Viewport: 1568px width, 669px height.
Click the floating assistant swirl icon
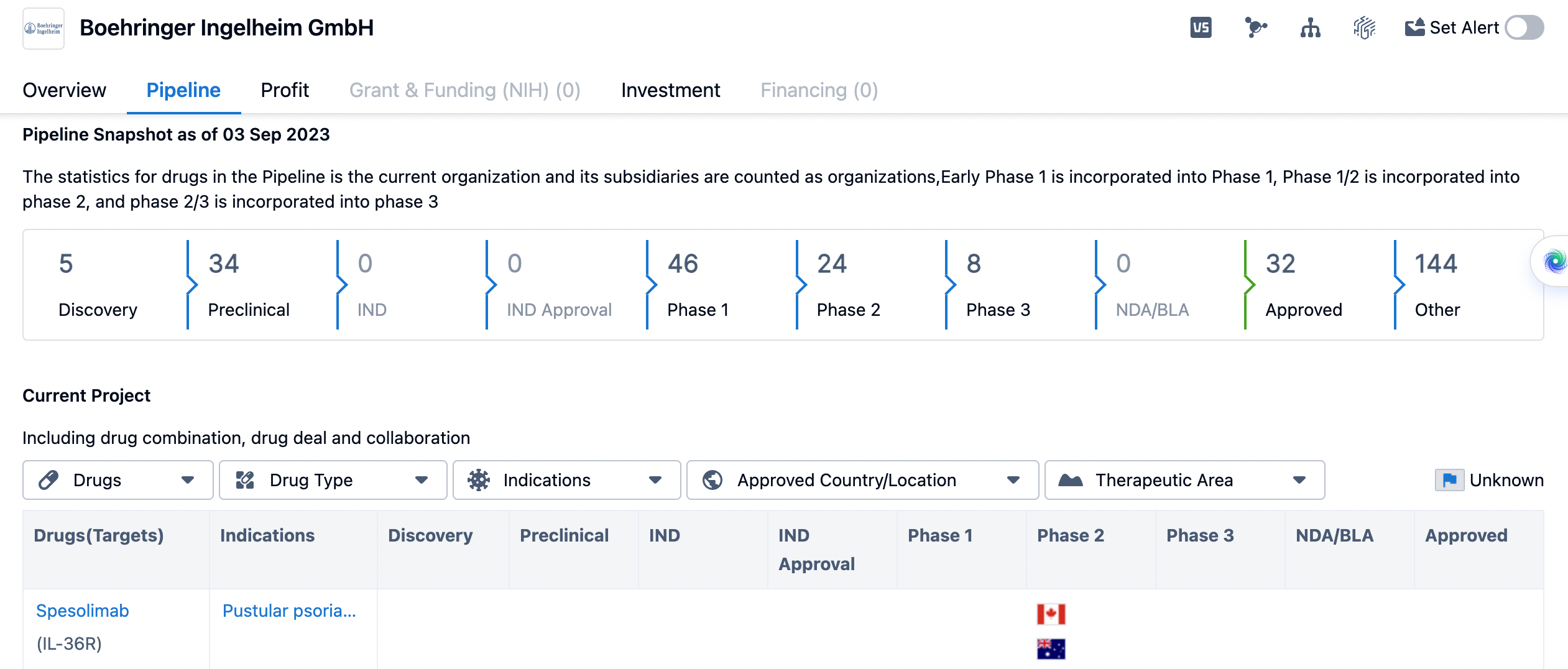(1554, 262)
